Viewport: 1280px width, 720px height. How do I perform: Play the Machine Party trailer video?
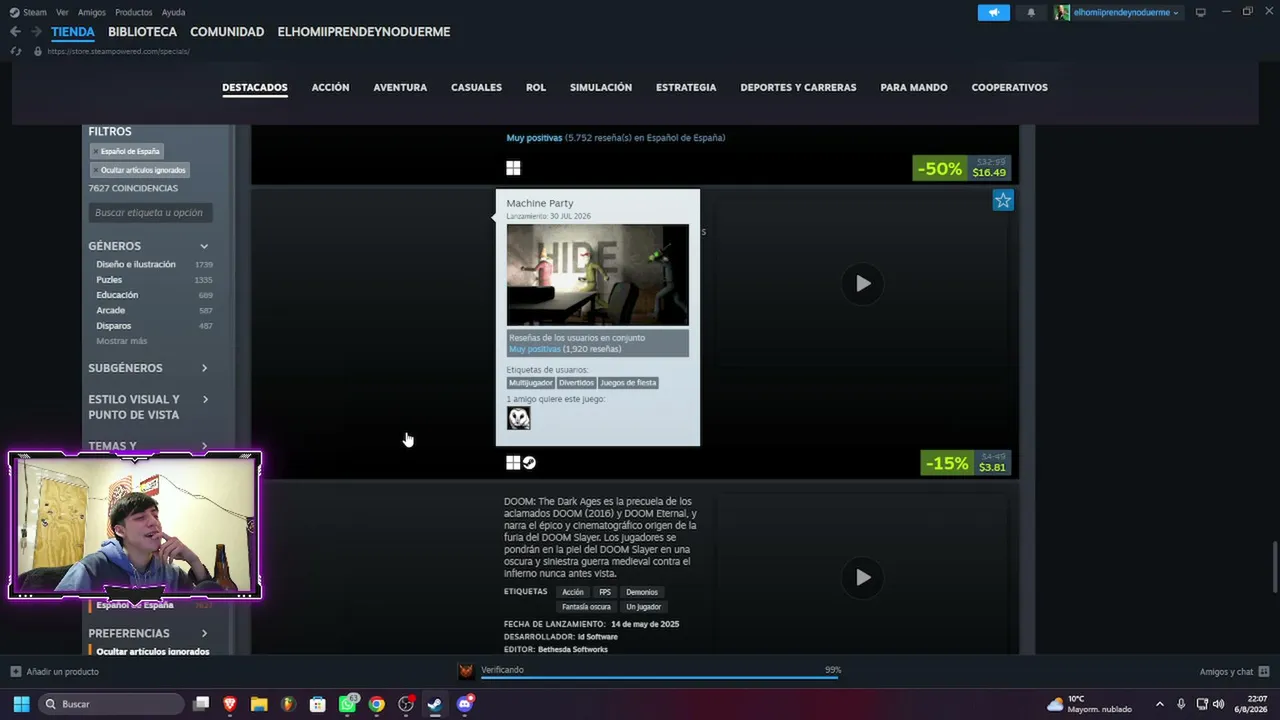(862, 284)
